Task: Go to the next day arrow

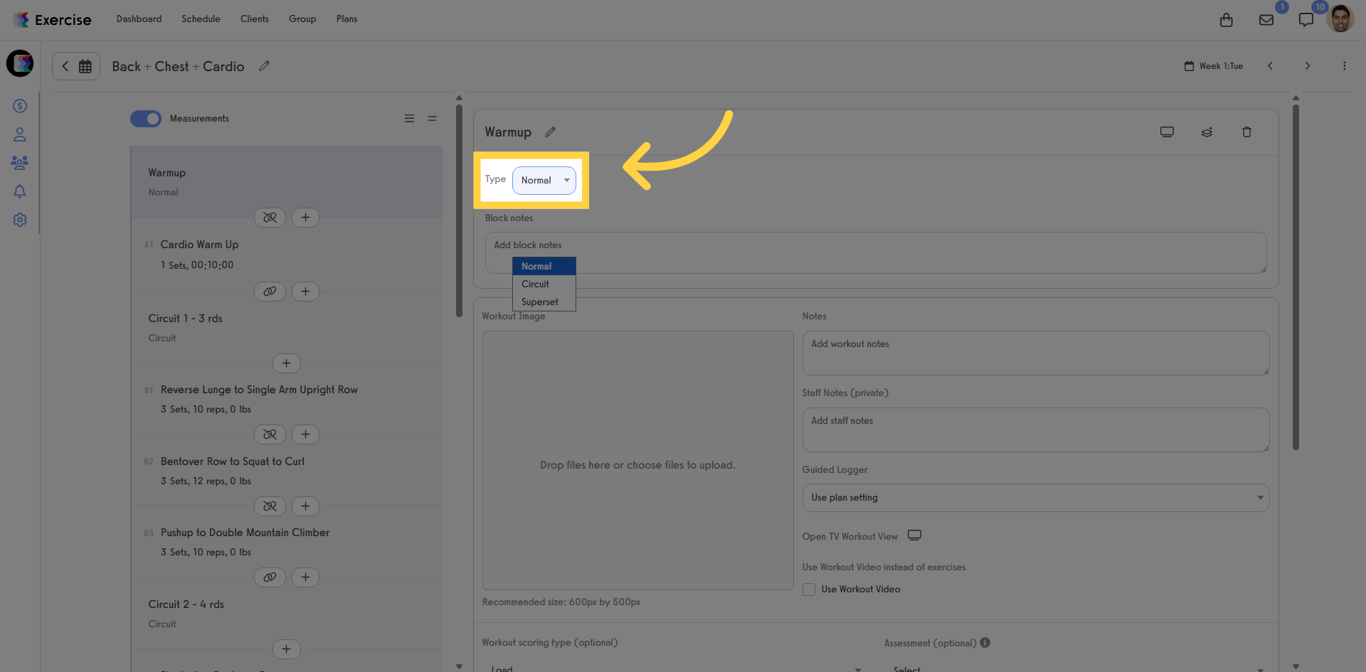Action: (1307, 66)
